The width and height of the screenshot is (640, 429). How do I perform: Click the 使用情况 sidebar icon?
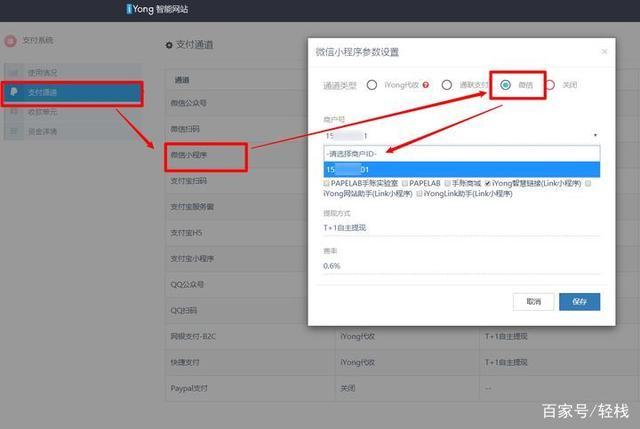[15, 74]
